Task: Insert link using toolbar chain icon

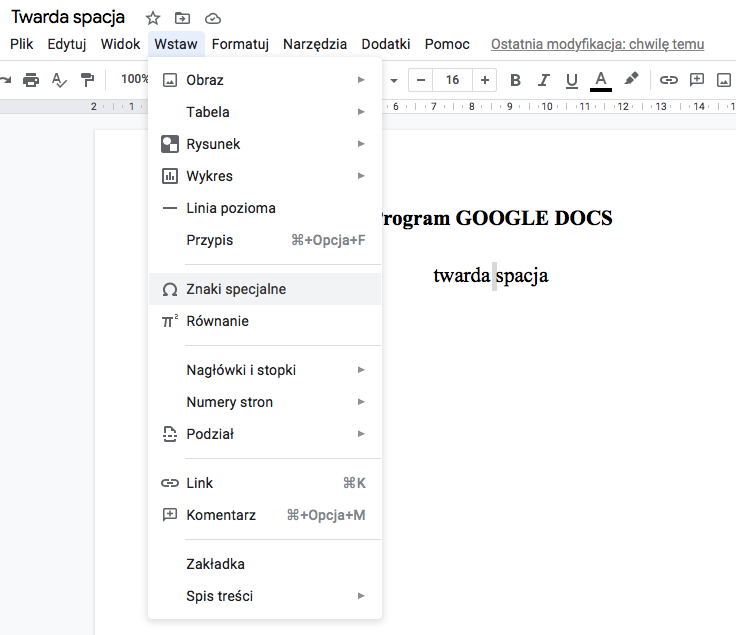Action: coord(669,80)
